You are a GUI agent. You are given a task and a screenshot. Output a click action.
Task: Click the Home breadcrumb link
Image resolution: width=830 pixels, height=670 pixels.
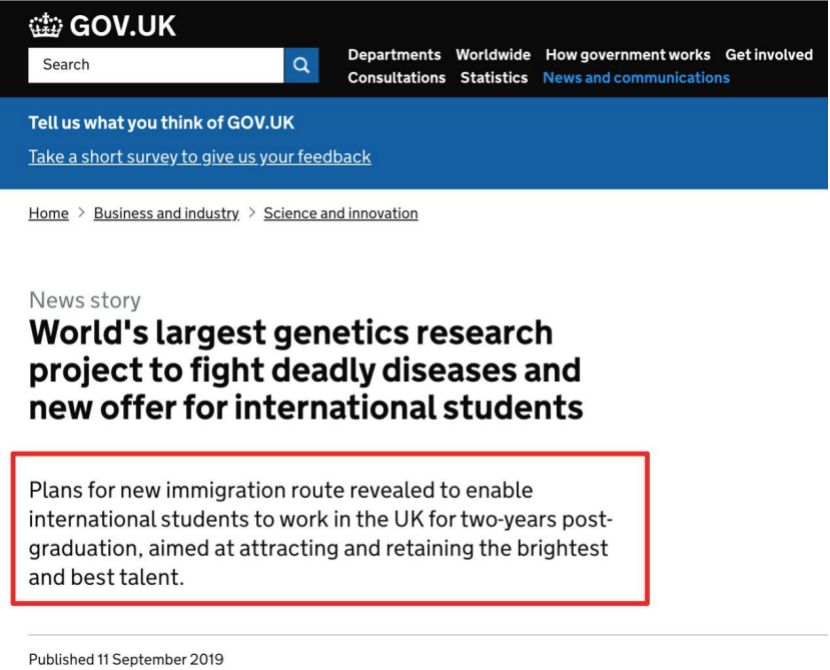click(48, 213)
